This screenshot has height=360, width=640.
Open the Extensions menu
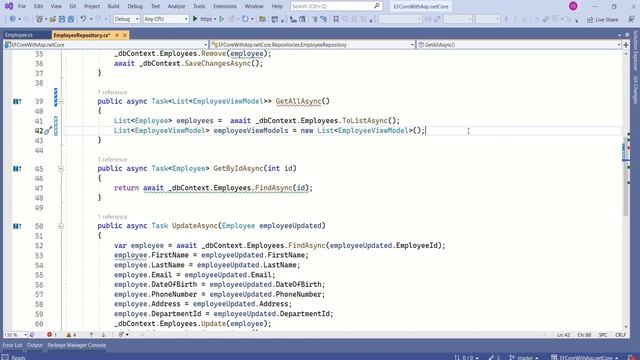point(224,7)
